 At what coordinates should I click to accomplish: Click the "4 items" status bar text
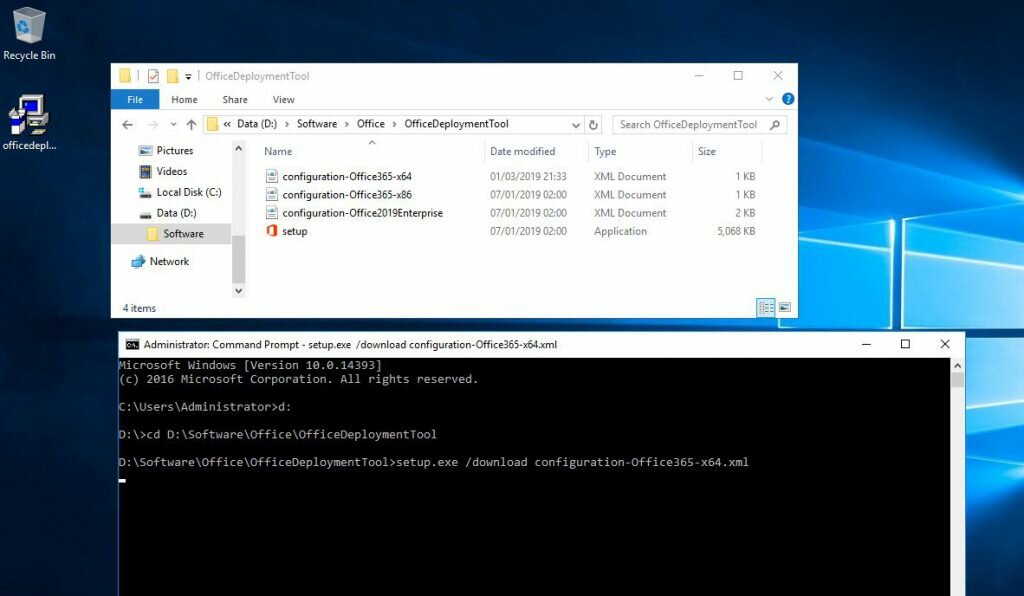click(139, 309)
